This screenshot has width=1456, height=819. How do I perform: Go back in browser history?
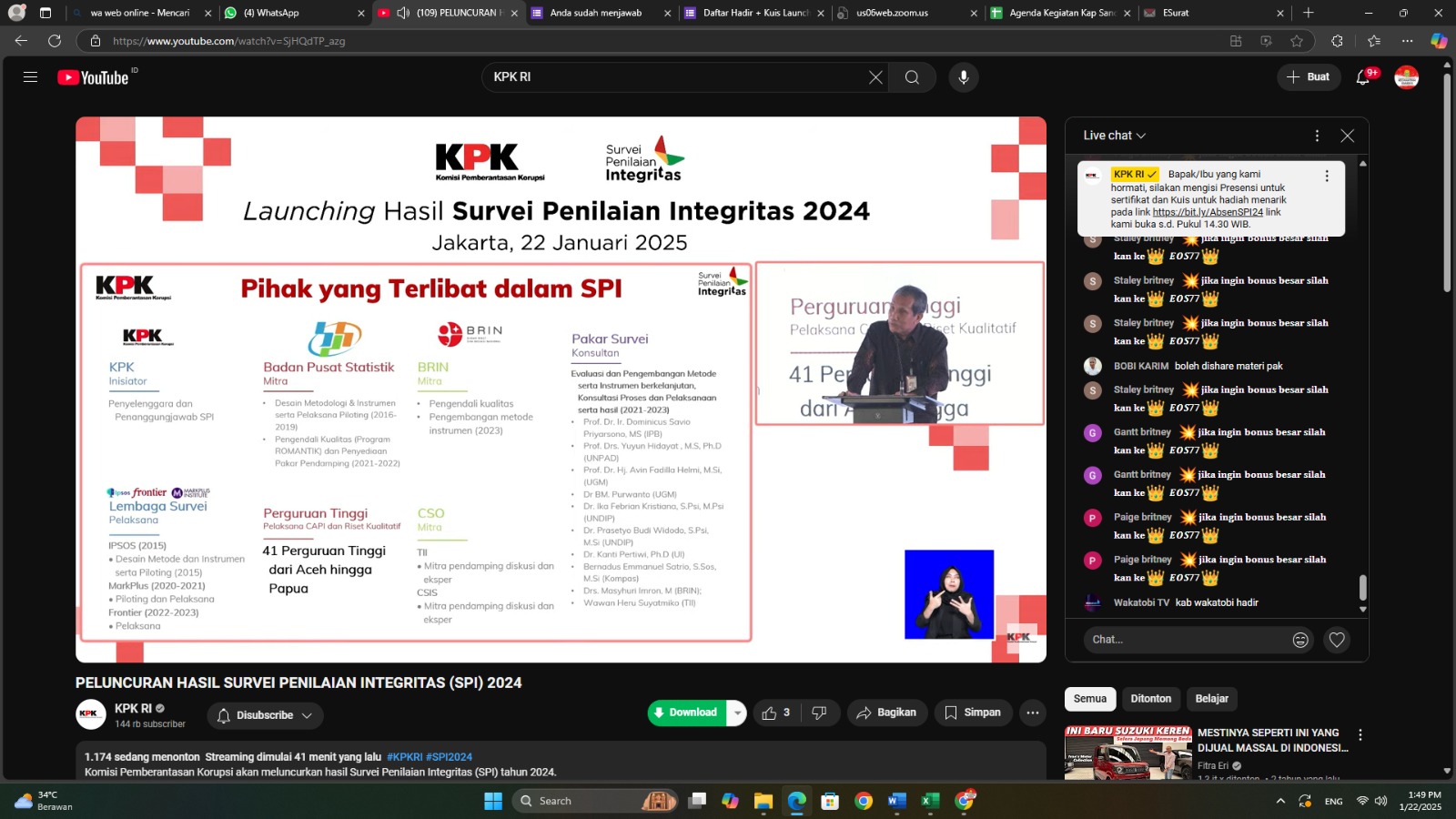coord(21,41)
